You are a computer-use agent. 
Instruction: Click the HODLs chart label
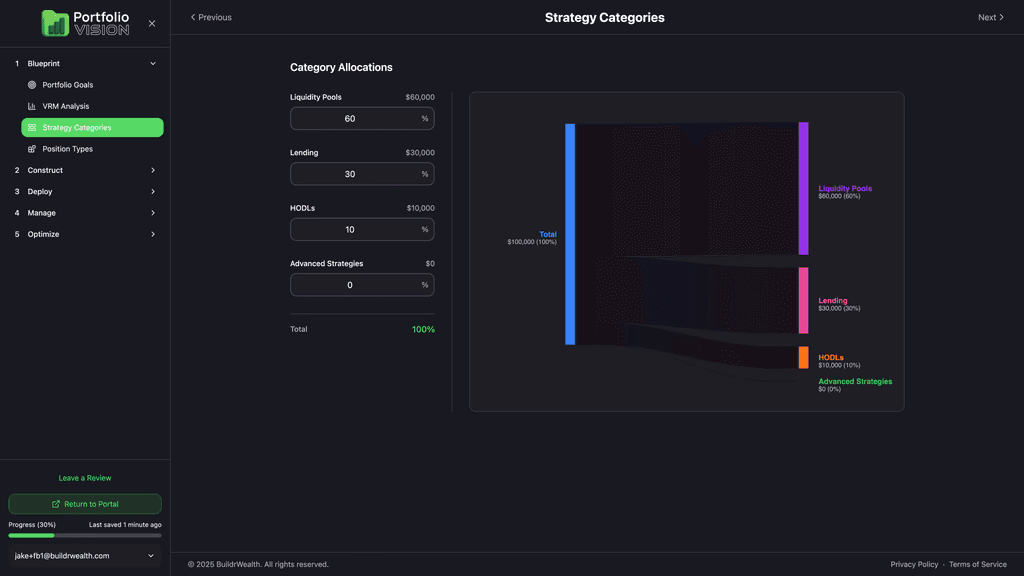831,357
